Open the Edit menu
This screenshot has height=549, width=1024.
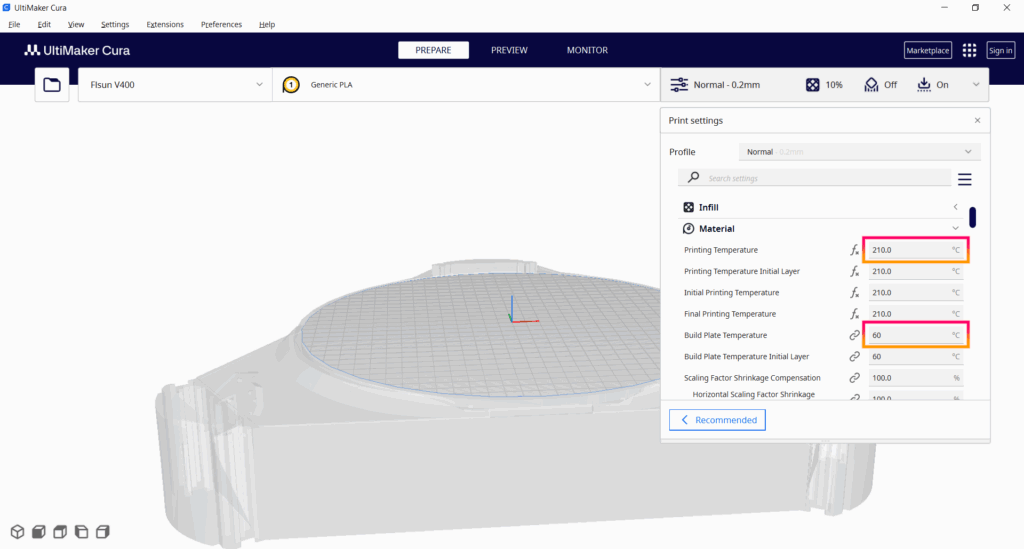click(44, 24)
